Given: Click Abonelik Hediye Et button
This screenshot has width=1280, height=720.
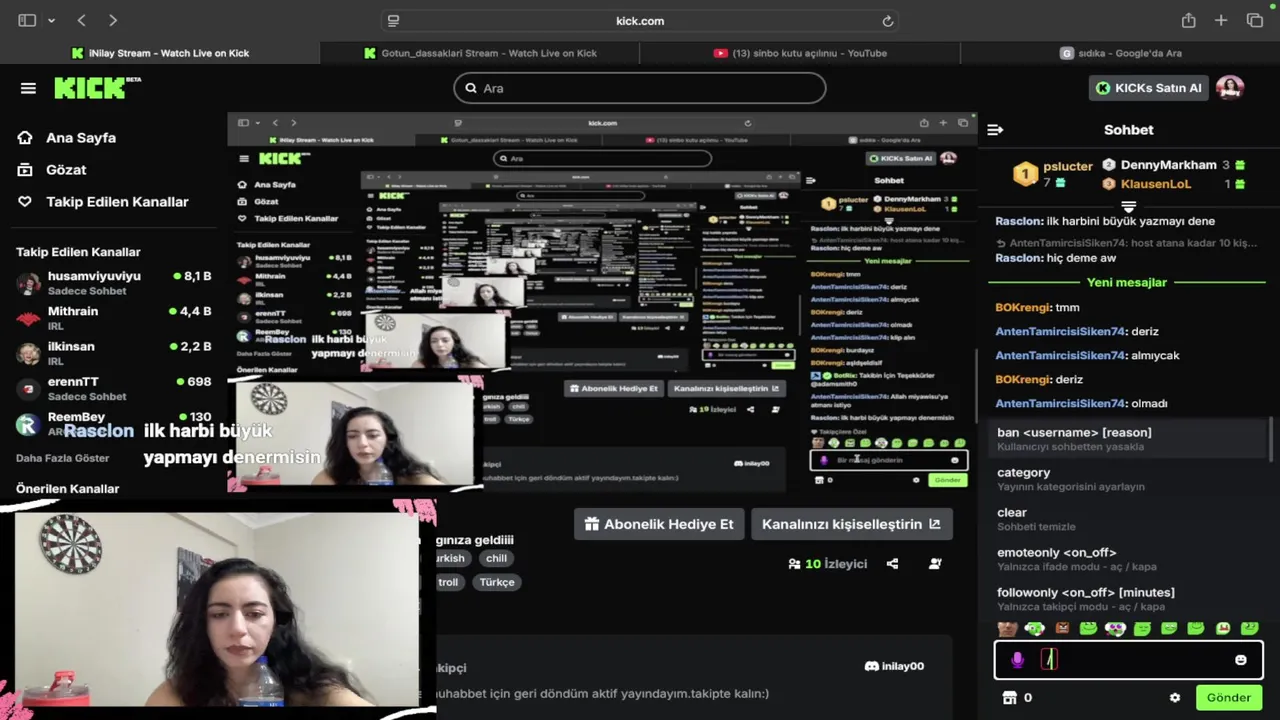Looking at the screenshot, I should point(659,524).
